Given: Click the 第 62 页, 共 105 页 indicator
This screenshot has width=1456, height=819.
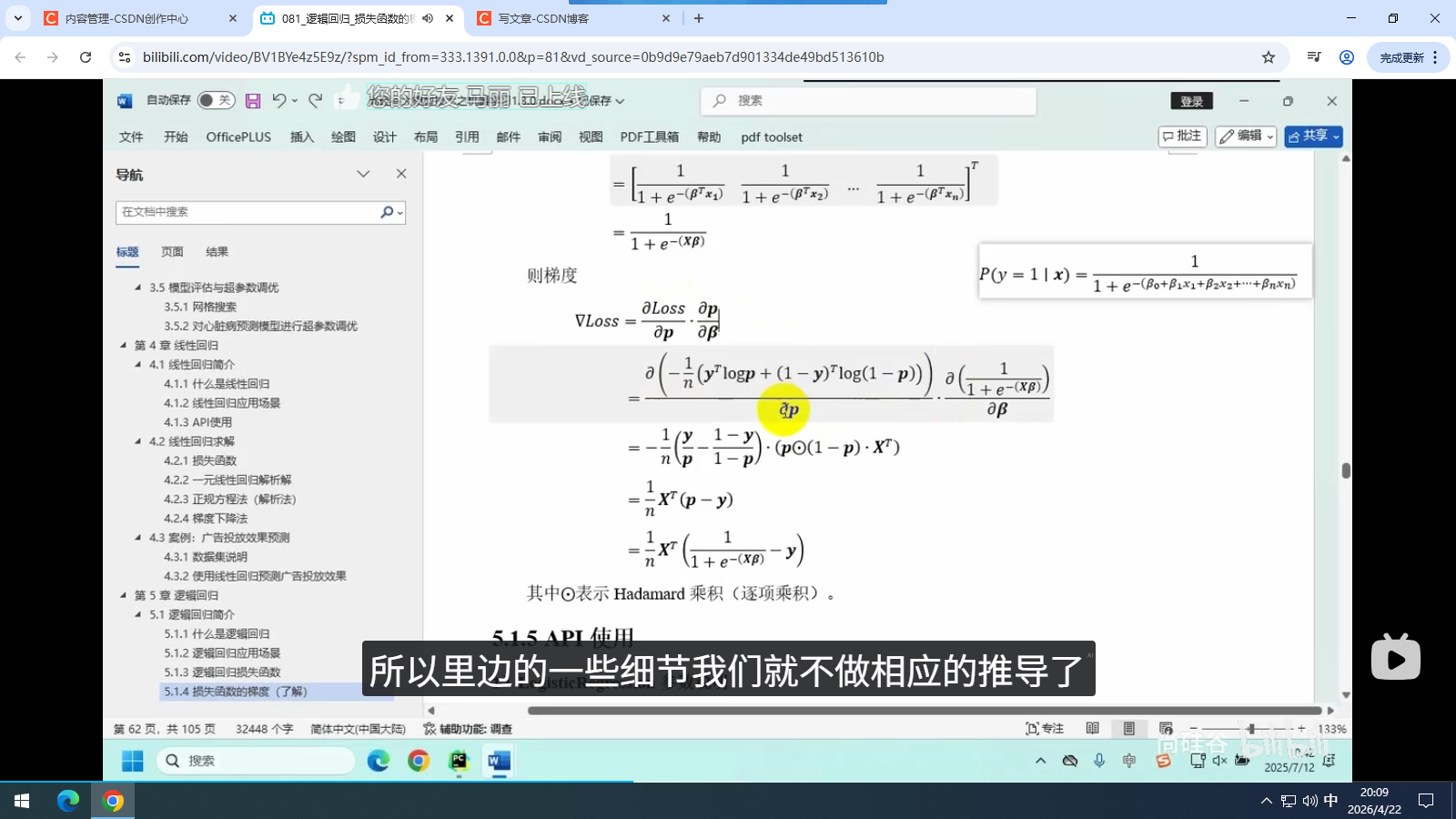Looking at the screenshot, I should [165, 729].
